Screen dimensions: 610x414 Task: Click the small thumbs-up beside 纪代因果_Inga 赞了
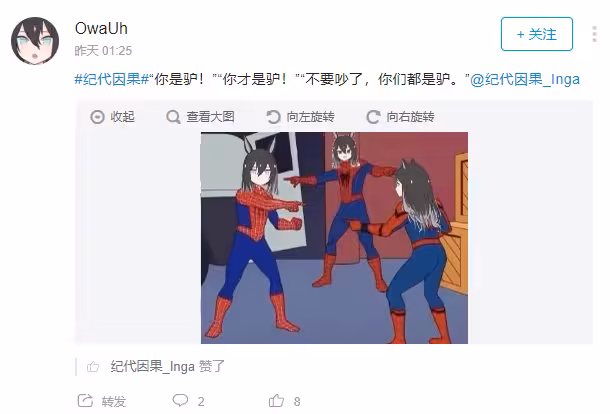93,367
